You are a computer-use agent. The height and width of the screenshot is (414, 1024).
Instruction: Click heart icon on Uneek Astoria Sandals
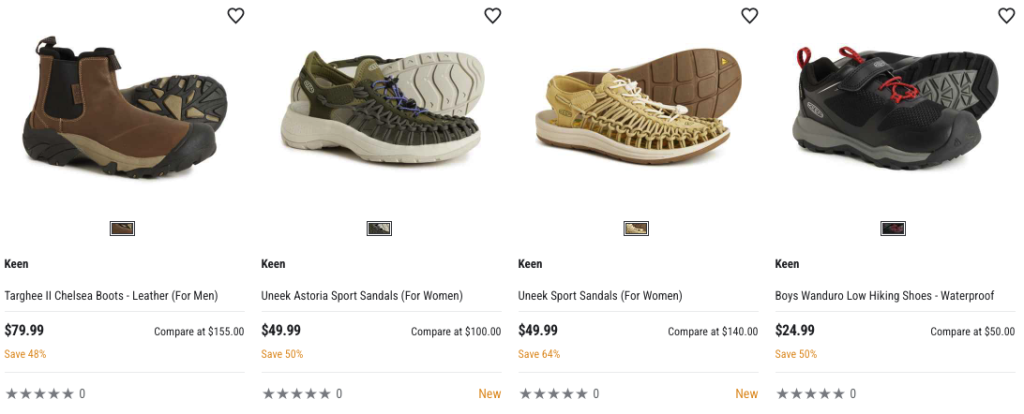pos(492,15)
